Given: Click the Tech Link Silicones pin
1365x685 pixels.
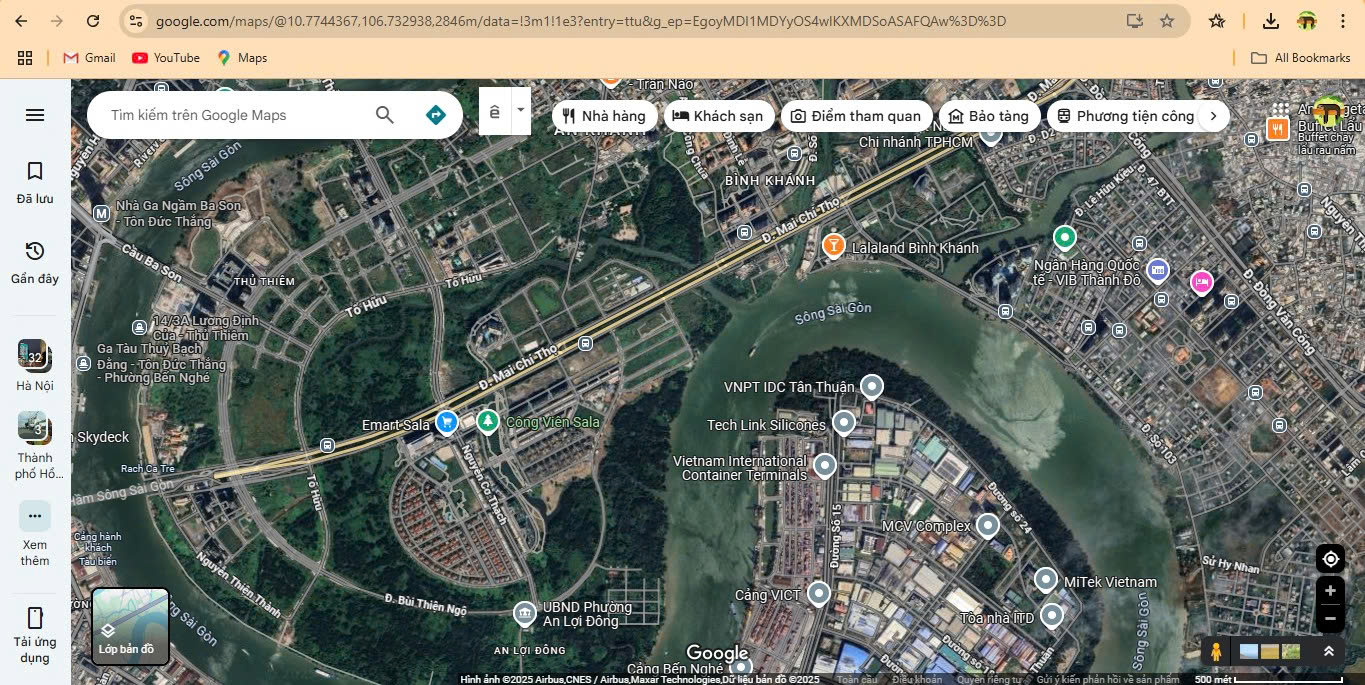Looking at the screenshot, I should coord(844,423).
